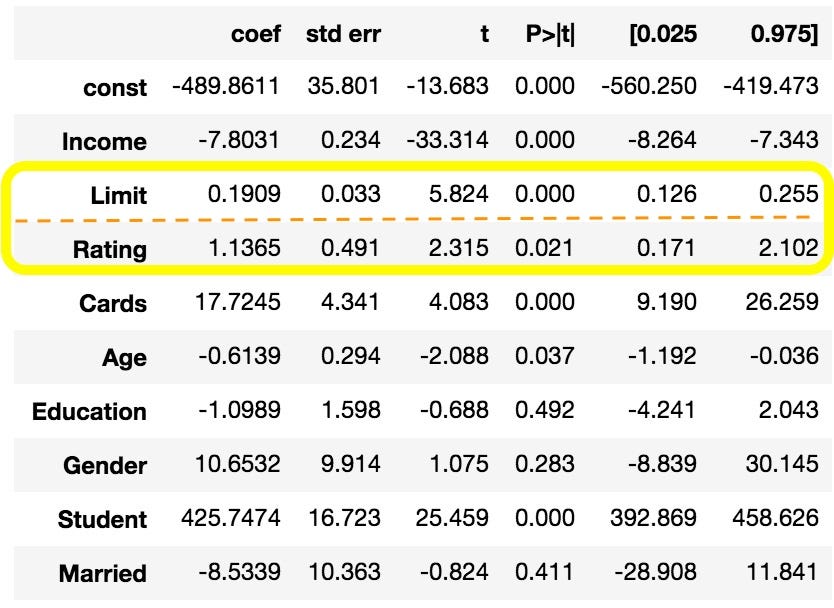
Task: Click the [0.025 column header
Action: tap(663, 34)
